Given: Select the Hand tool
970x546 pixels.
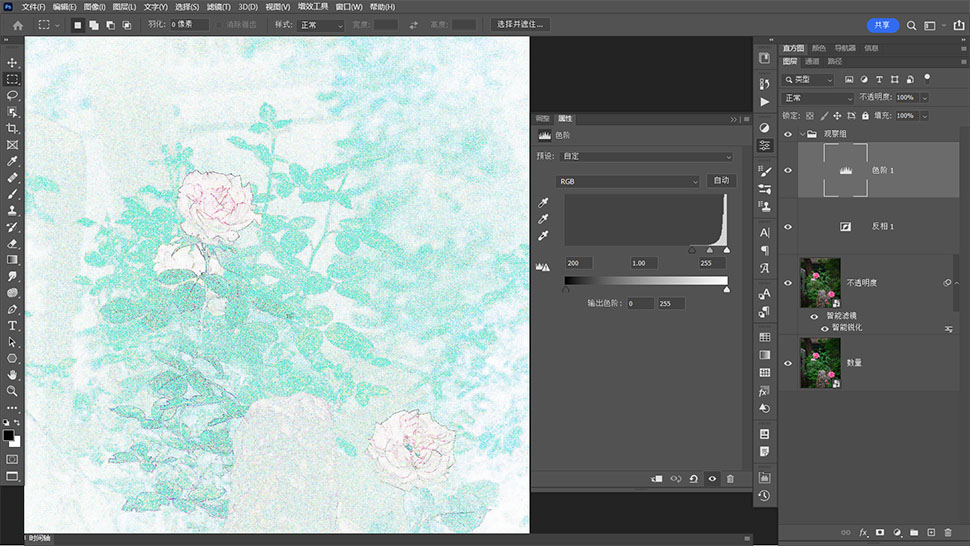Looking at the screenshot, I should (12, 375).
